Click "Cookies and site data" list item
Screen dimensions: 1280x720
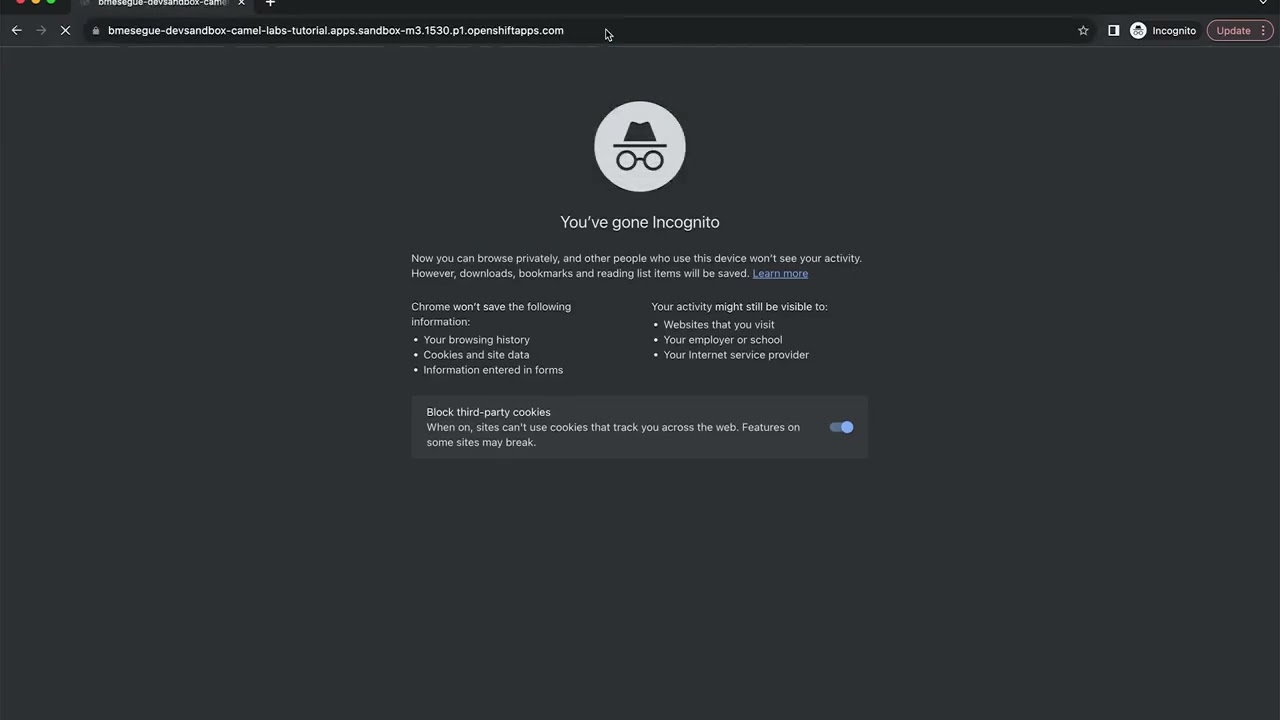click(476, 355)
